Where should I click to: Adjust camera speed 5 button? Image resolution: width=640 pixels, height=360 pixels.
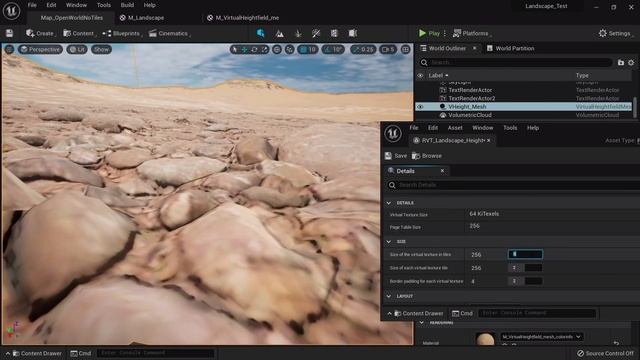[x=388, y=49]
